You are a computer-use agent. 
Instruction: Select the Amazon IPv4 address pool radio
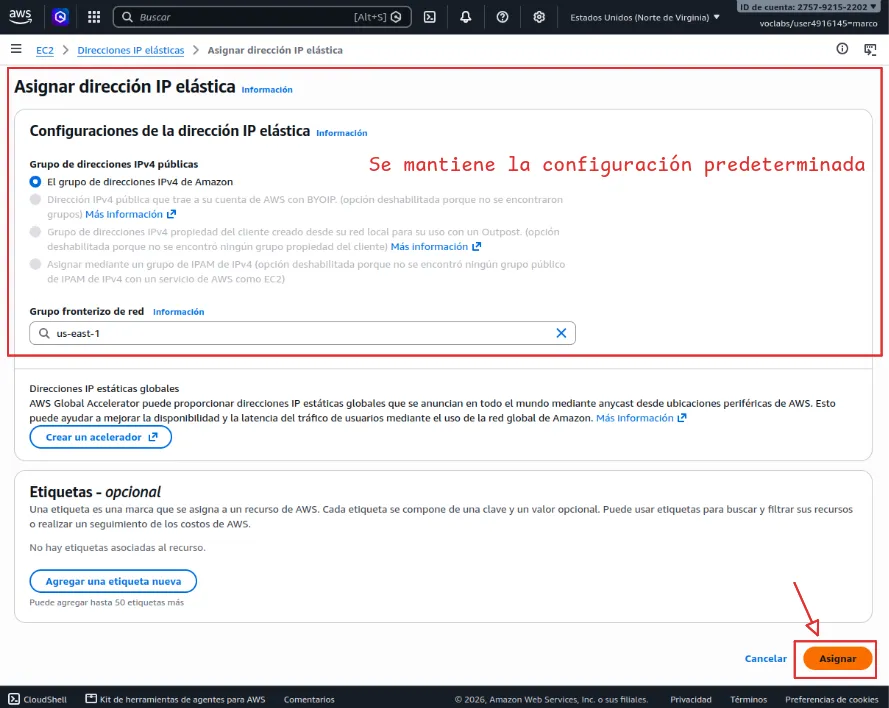tap(35, 182)
